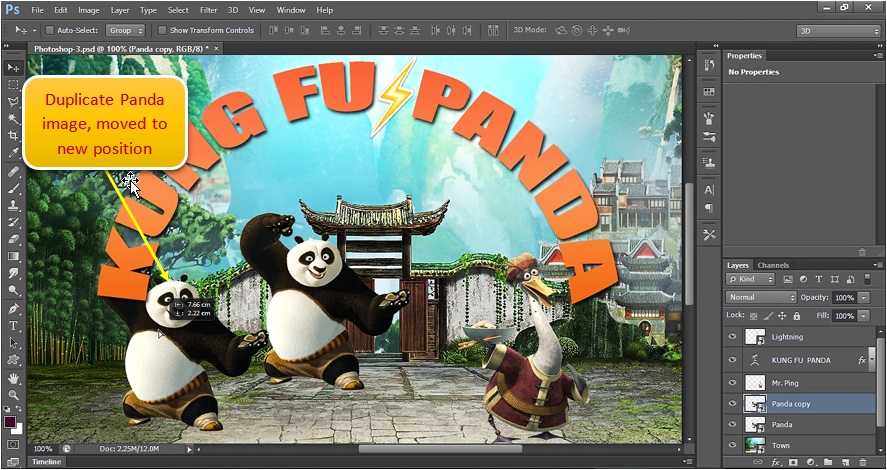Enable Show Transform Controls checkbox
This screenshot has height=470, width=887.
(x=162, y=31)
